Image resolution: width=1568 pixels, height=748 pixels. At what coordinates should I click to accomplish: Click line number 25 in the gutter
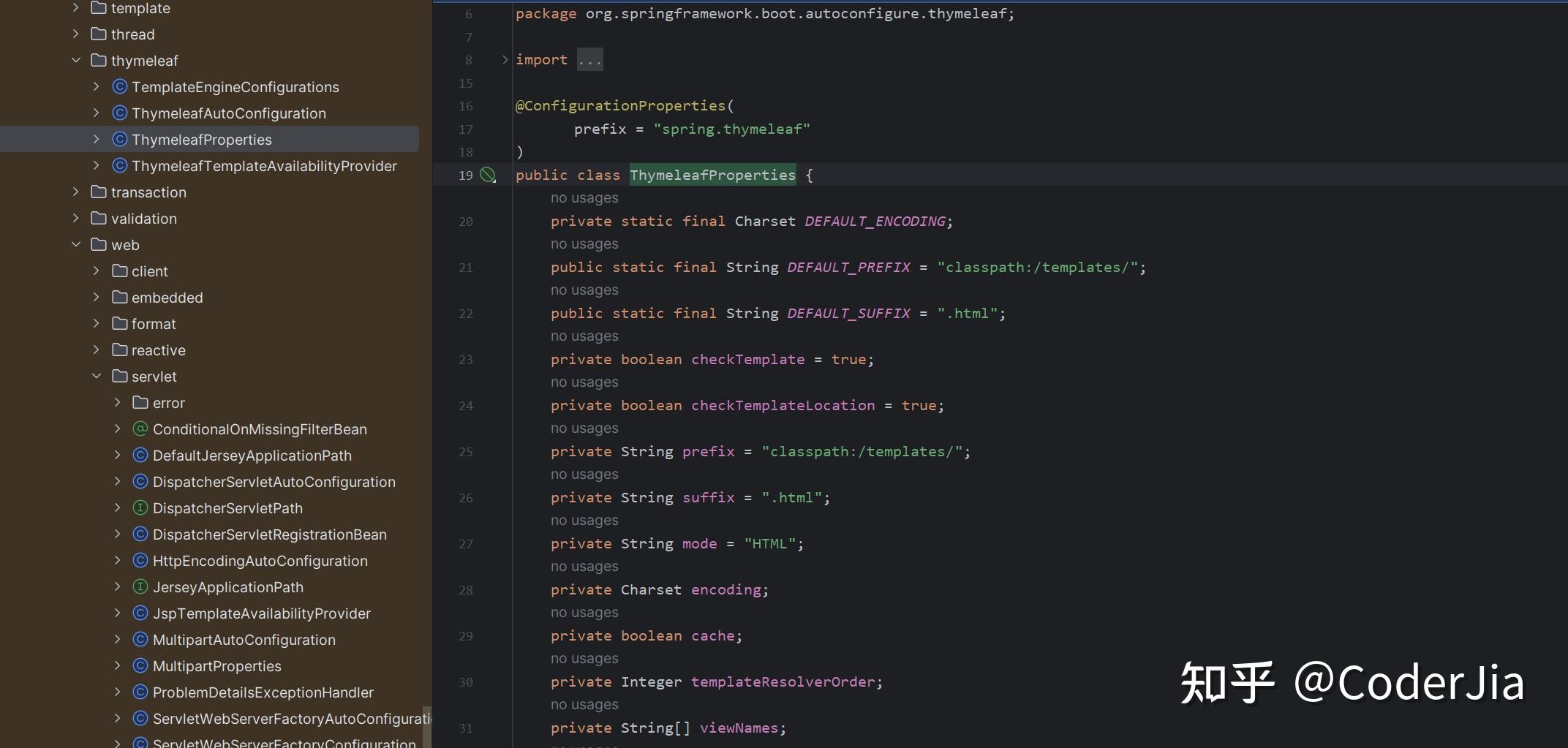pyautogui.click(x=466, y=452)
